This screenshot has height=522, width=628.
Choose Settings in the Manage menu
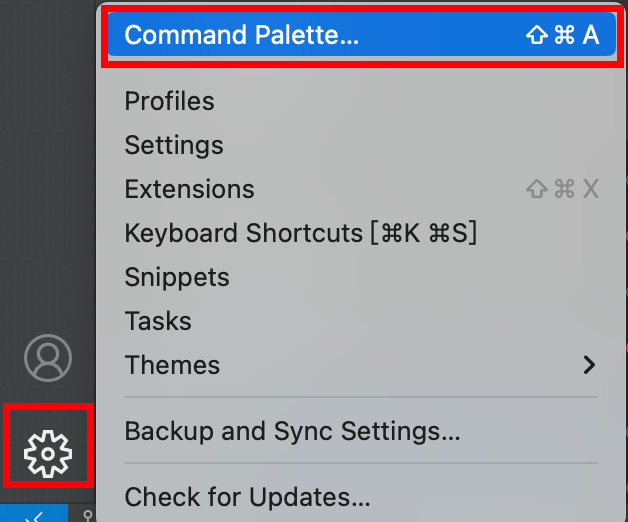point(174,145)
